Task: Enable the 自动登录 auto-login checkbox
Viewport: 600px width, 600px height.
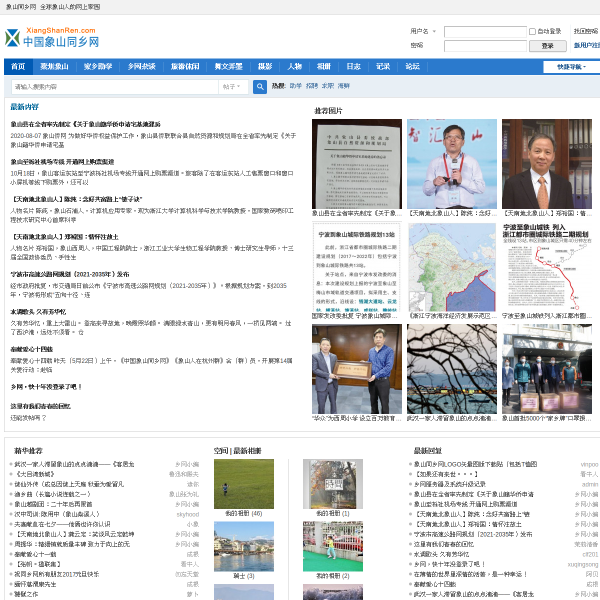Action: coord(532,31)
